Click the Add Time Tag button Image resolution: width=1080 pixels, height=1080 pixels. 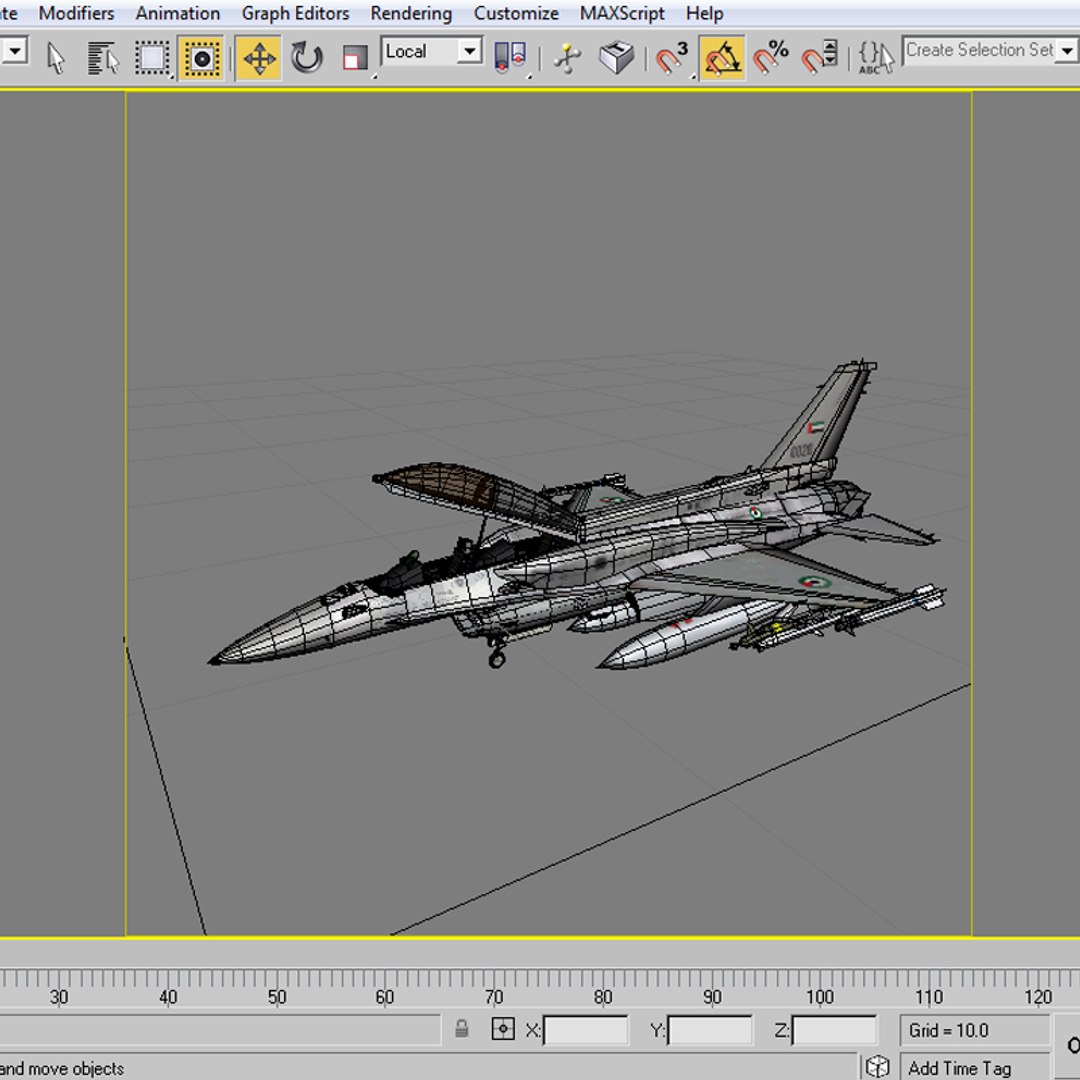point(974,1067)
